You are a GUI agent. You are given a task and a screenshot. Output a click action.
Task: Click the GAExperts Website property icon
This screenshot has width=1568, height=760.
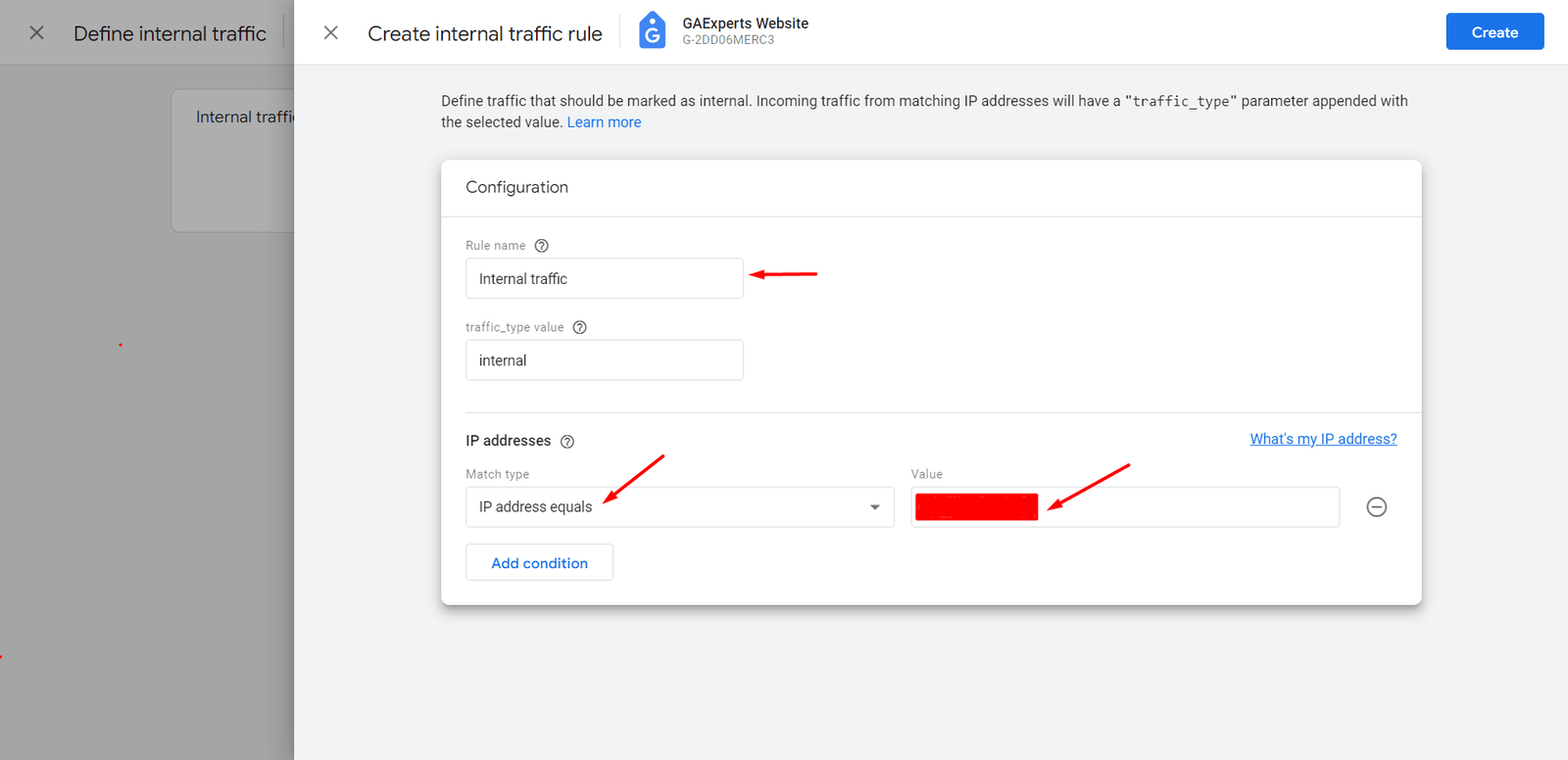click(x=652, y=30)
